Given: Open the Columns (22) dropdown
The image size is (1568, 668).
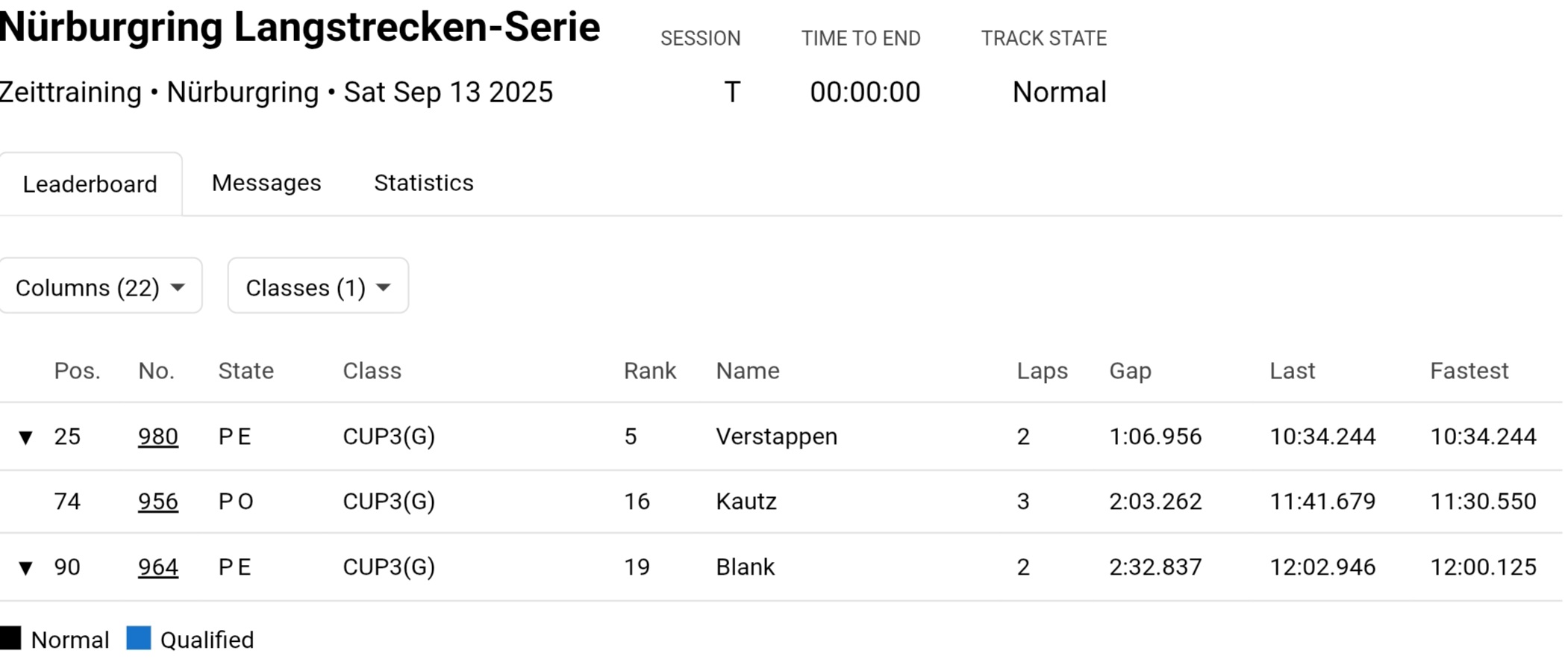Looking at the screenshot, I should [x=101, y=286].
